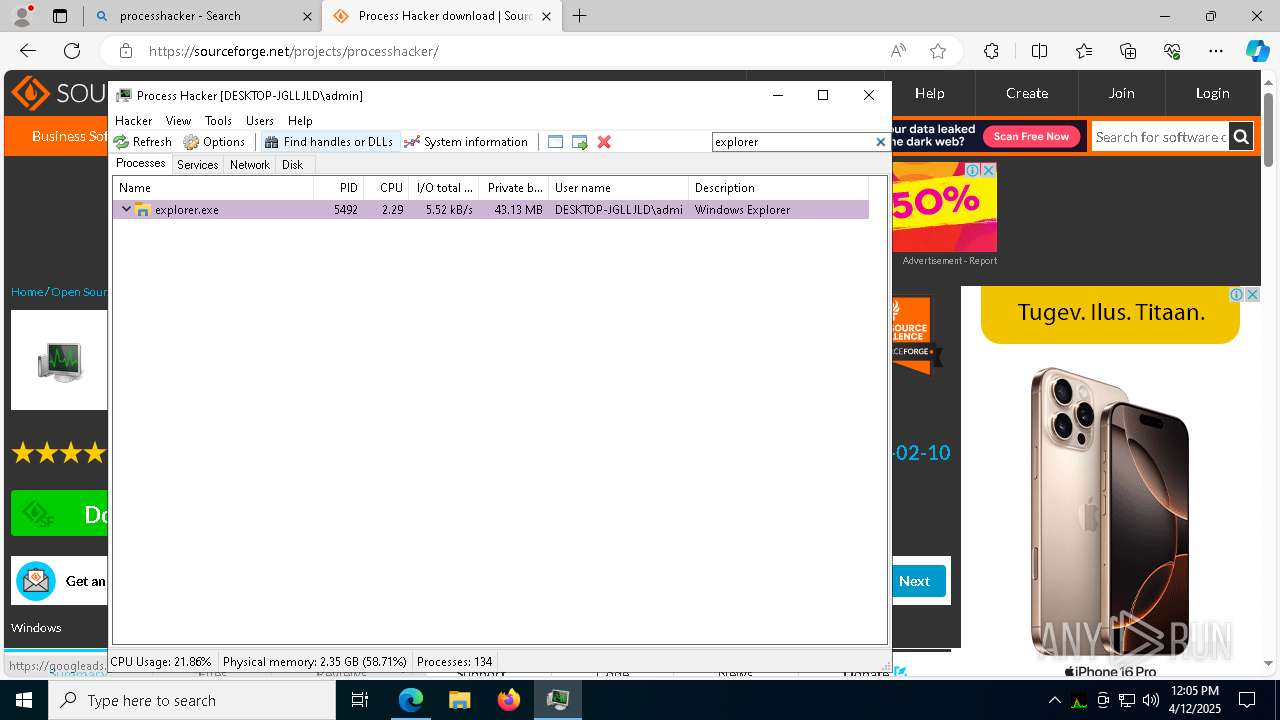Click the explorer search box
The width and height of the screenshot is (1280, 720).
[793, 142]
